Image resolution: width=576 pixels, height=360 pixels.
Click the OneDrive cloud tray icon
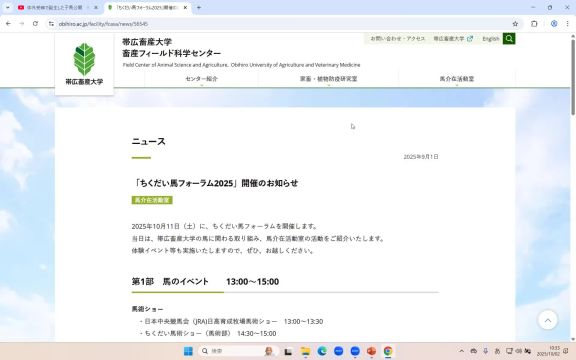point(474,351)
